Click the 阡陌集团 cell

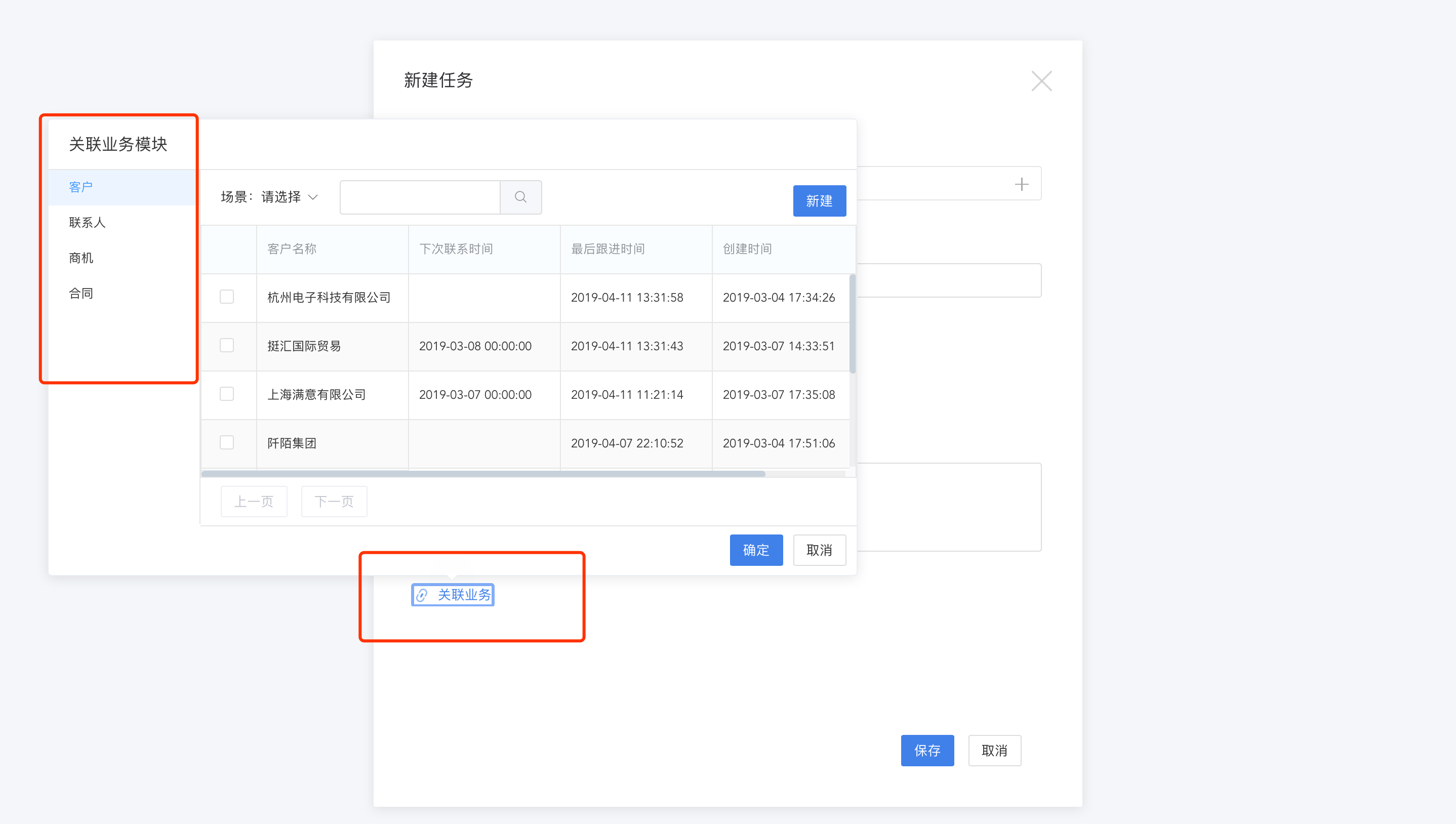[333, 444]
